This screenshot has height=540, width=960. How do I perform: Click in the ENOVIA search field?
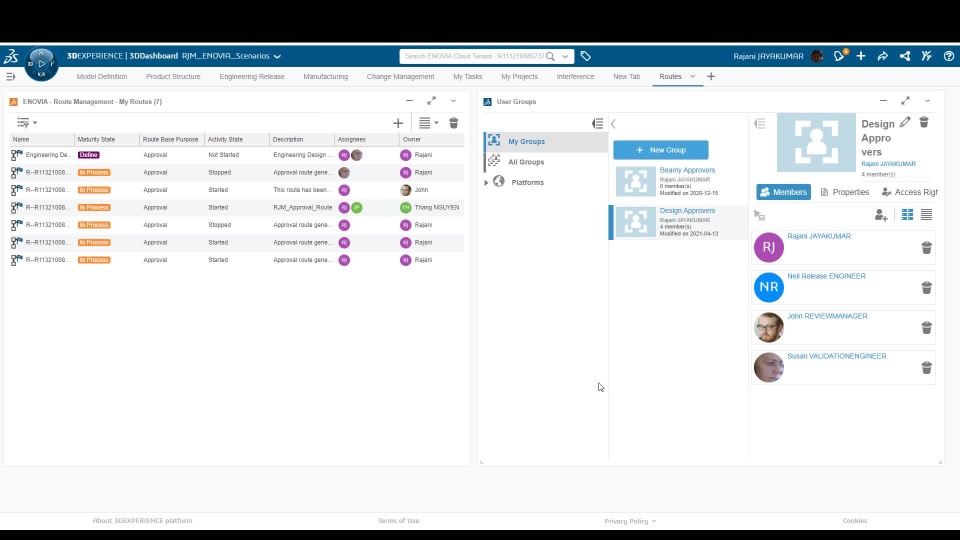pos(473,56)
